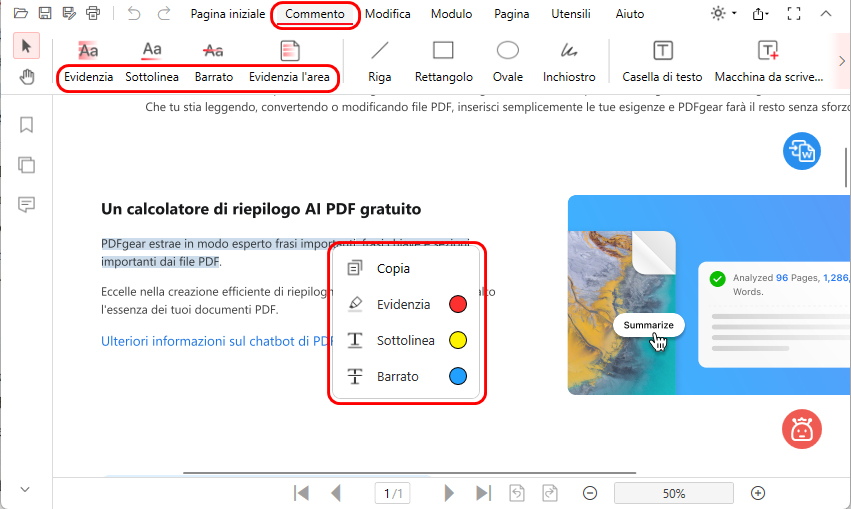Jump to the first page

click(x=301, y=493)
